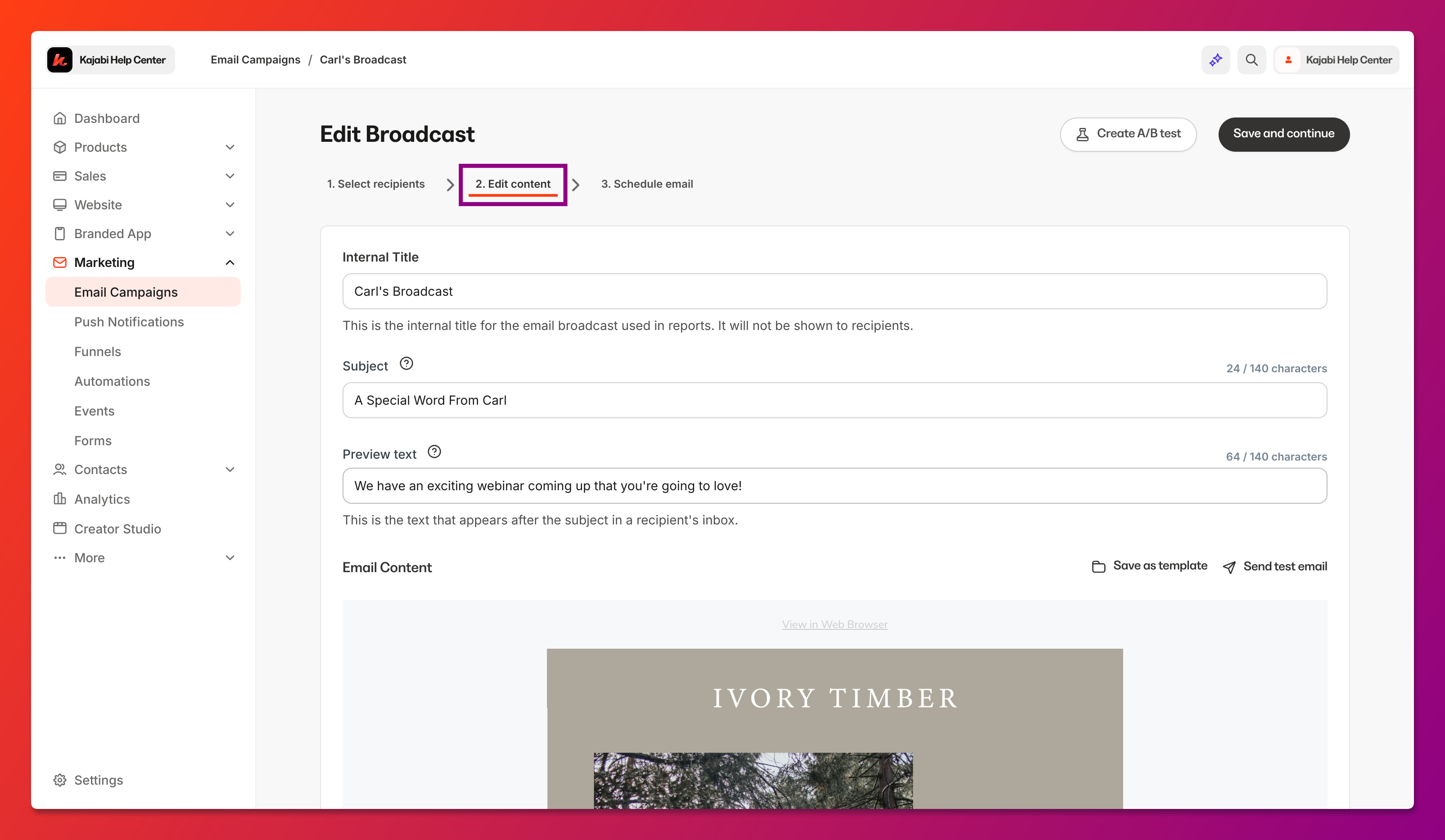Click the forest image in email preview

753,781
